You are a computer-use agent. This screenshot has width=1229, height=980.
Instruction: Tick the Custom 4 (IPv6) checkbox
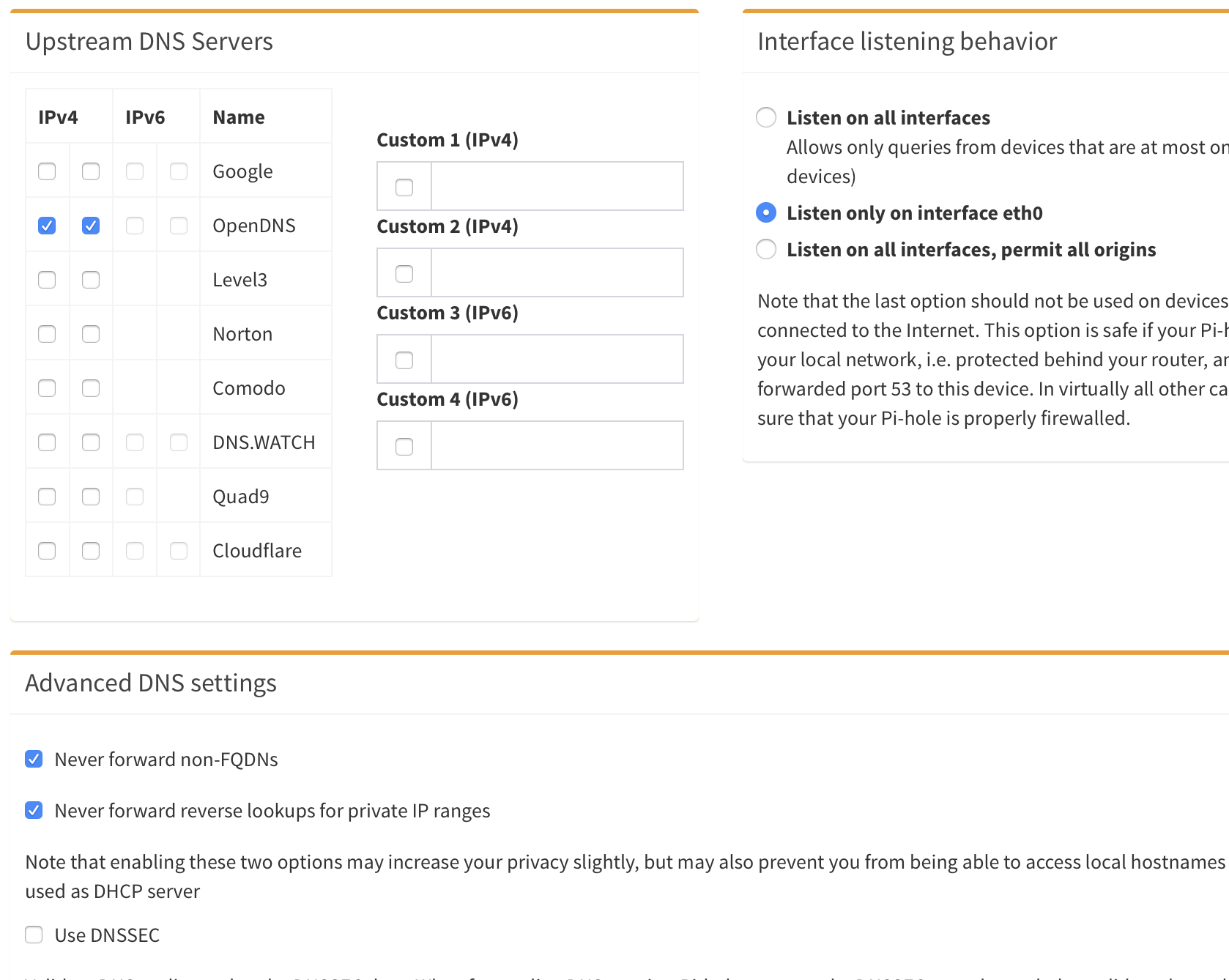point(404,447)
